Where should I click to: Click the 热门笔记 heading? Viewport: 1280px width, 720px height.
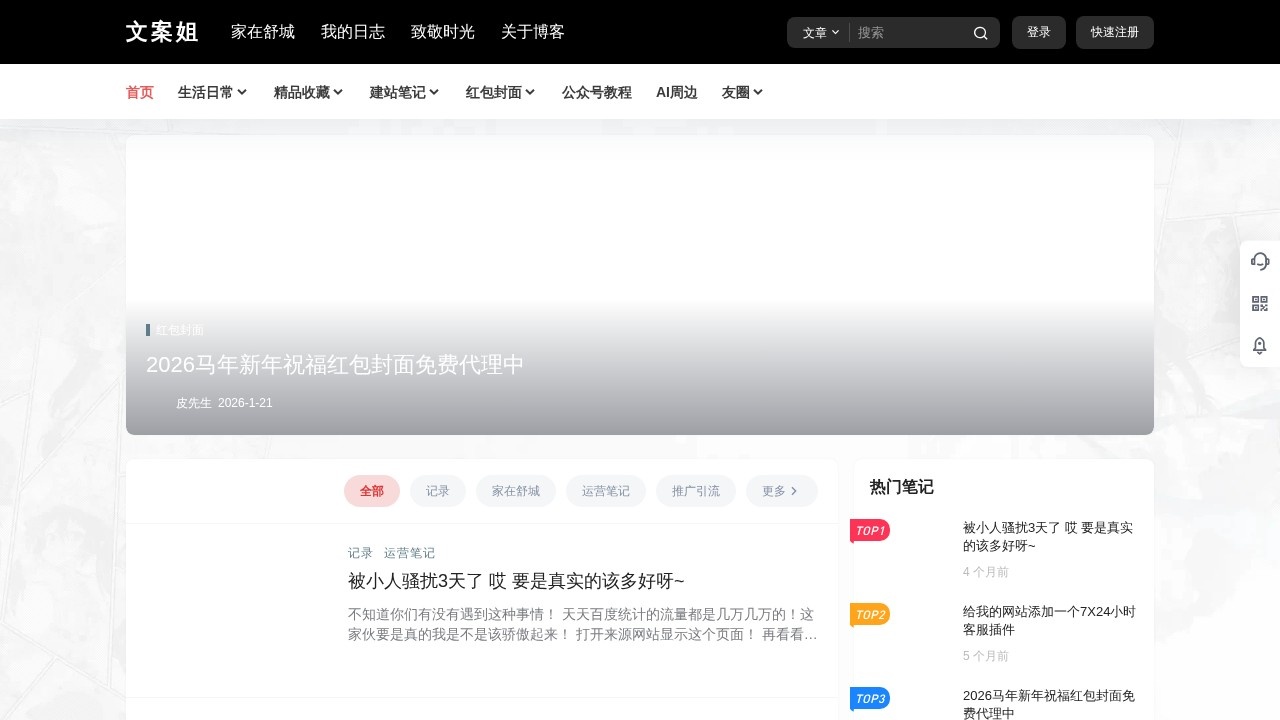tap(902, 487)
